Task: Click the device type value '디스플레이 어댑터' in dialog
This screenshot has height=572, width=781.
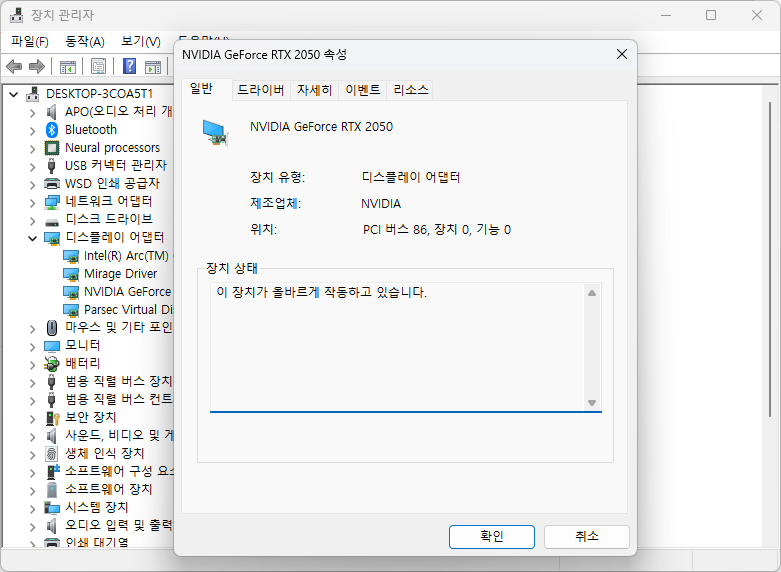Action: point(411,177)
